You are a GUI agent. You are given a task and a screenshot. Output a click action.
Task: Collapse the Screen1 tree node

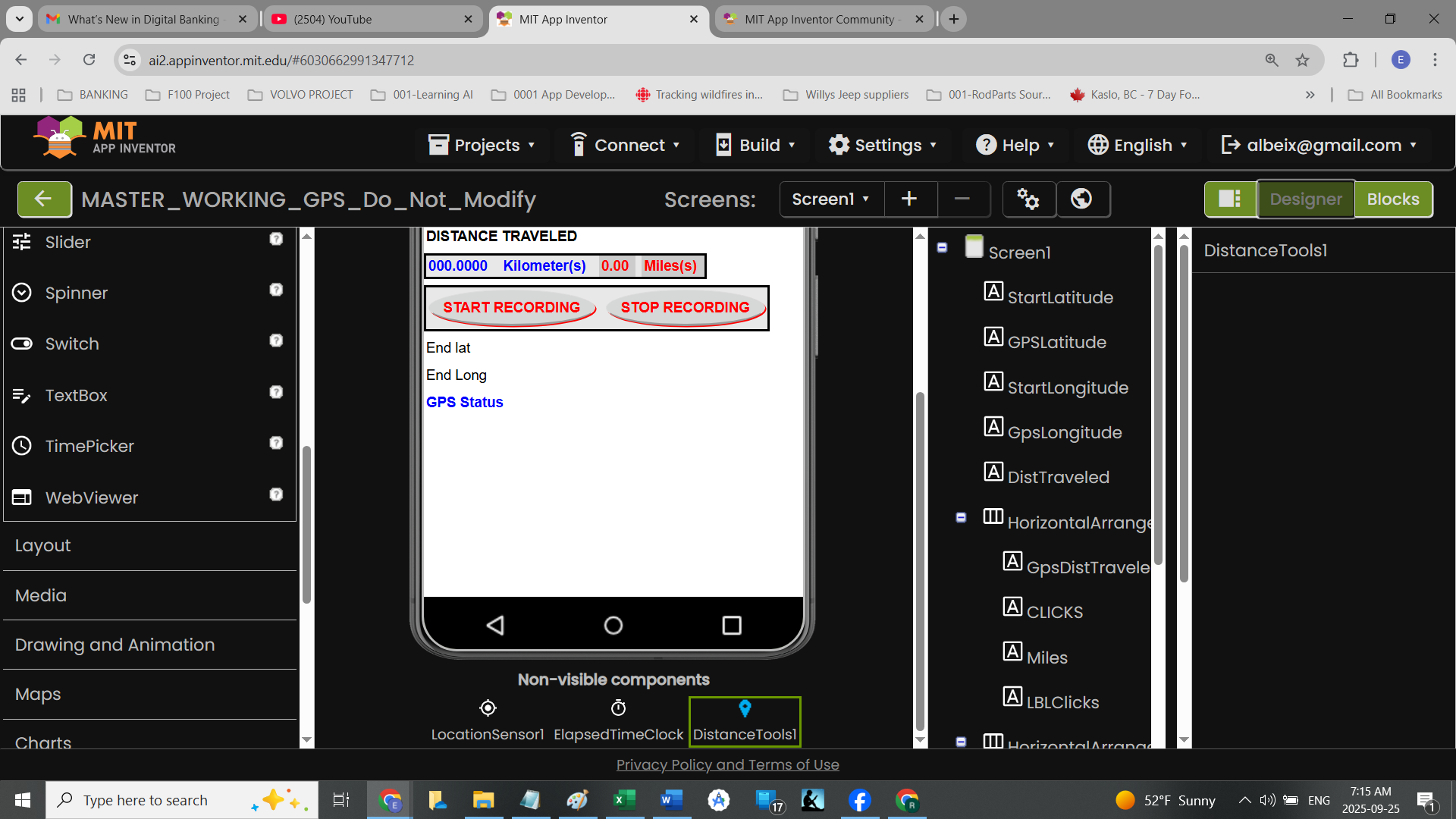click(942, 247)
